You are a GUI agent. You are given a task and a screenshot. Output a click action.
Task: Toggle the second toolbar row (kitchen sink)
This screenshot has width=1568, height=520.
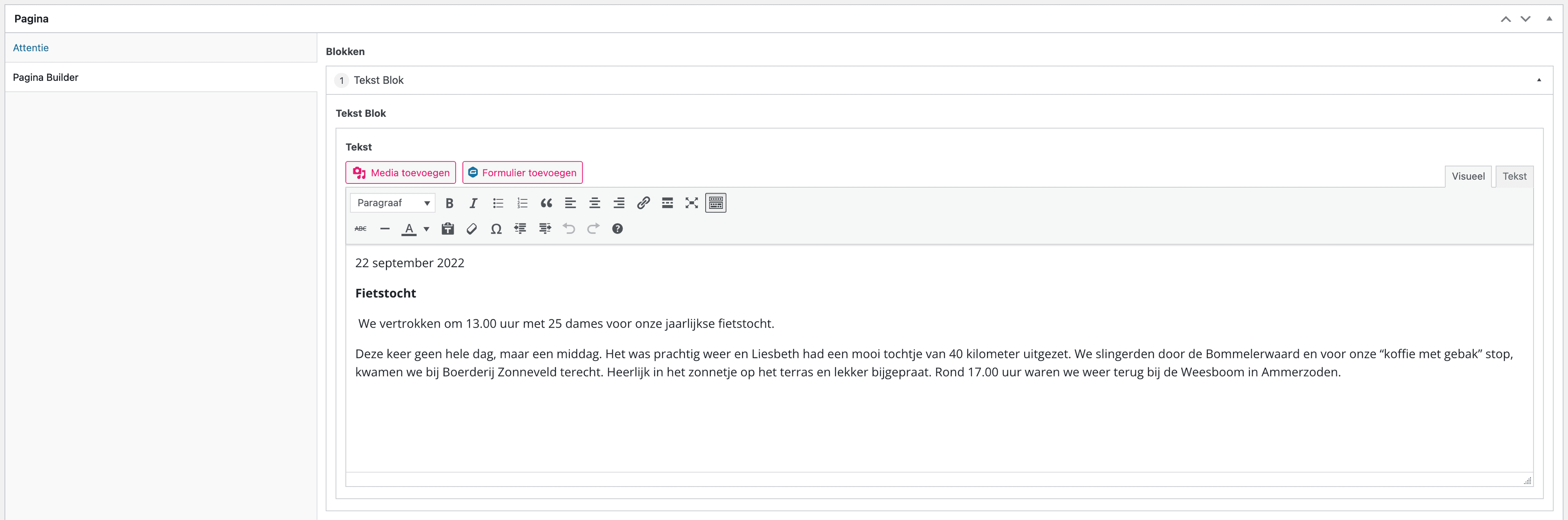pyautogui.click(x=716, y=203)
